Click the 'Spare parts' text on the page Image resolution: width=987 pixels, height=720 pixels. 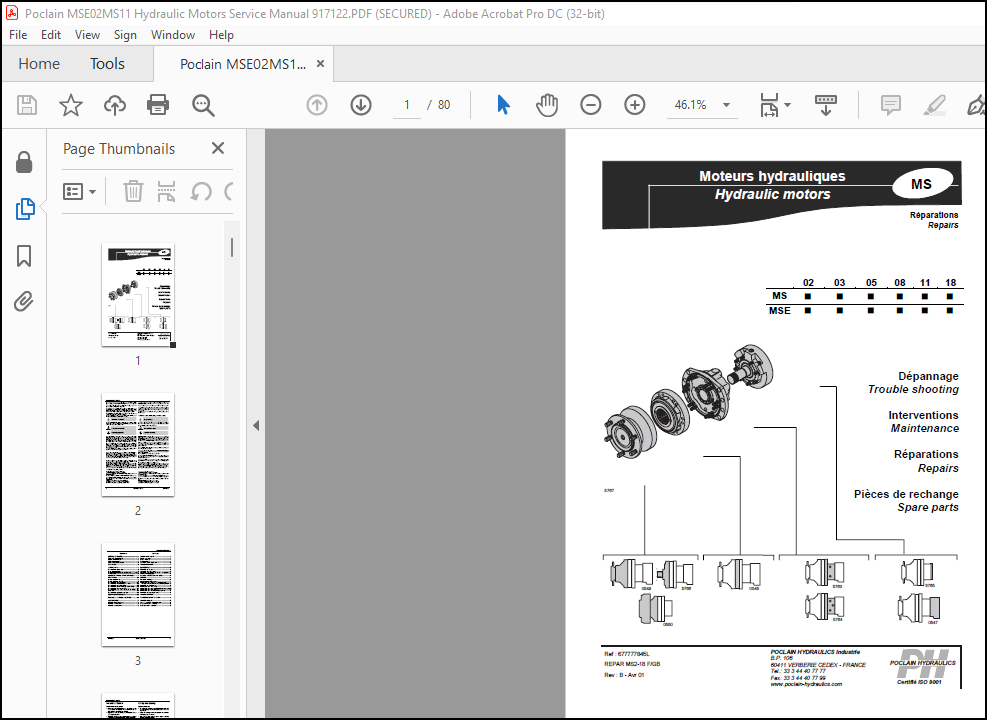pos(928,507)
